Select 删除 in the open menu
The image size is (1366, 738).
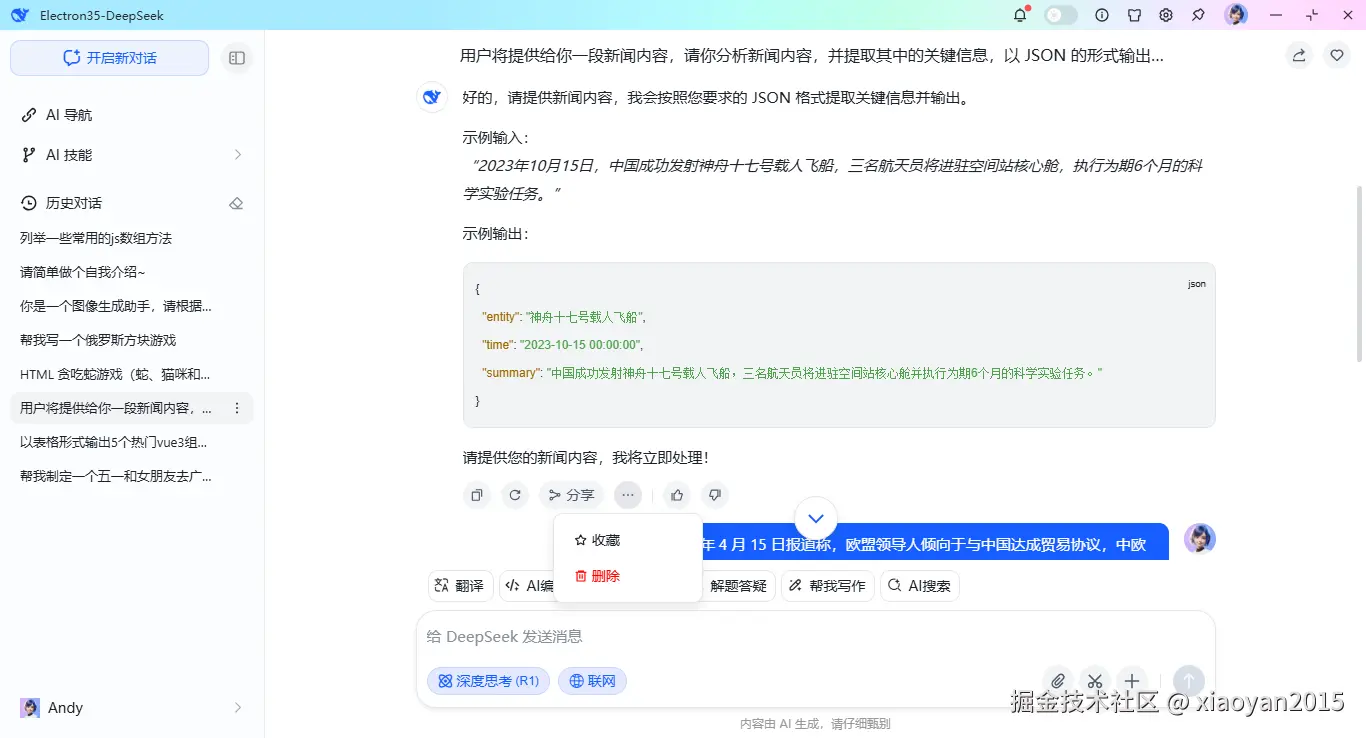[x=600, y=576]
